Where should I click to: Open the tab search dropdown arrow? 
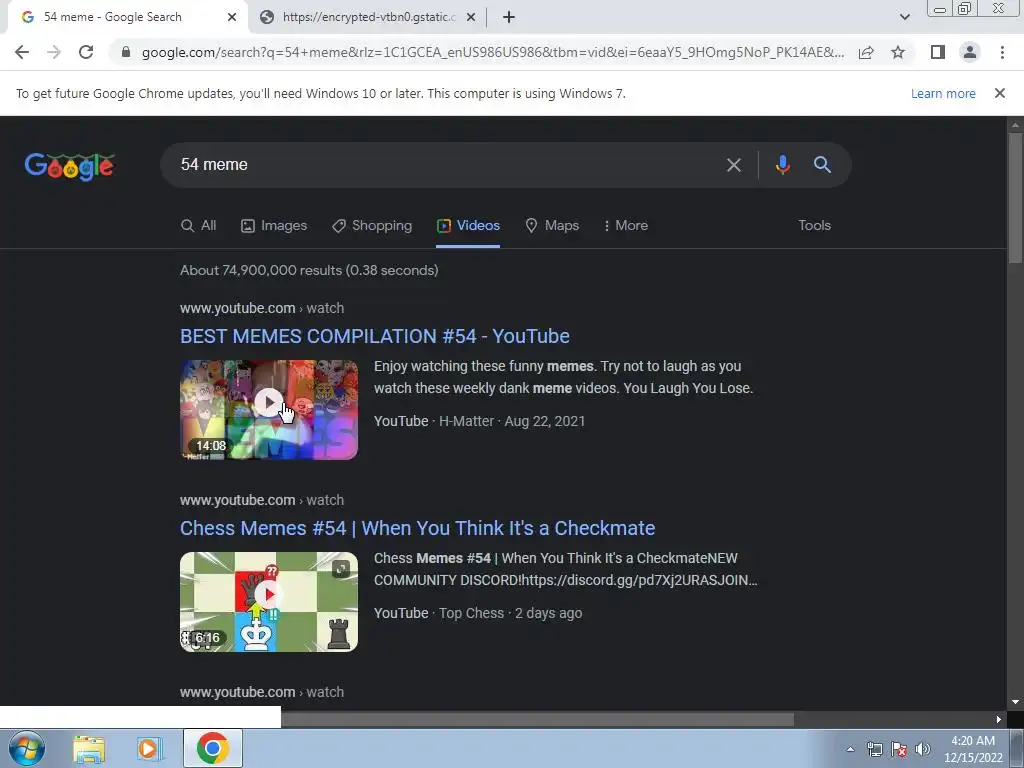tap(904, 17)
